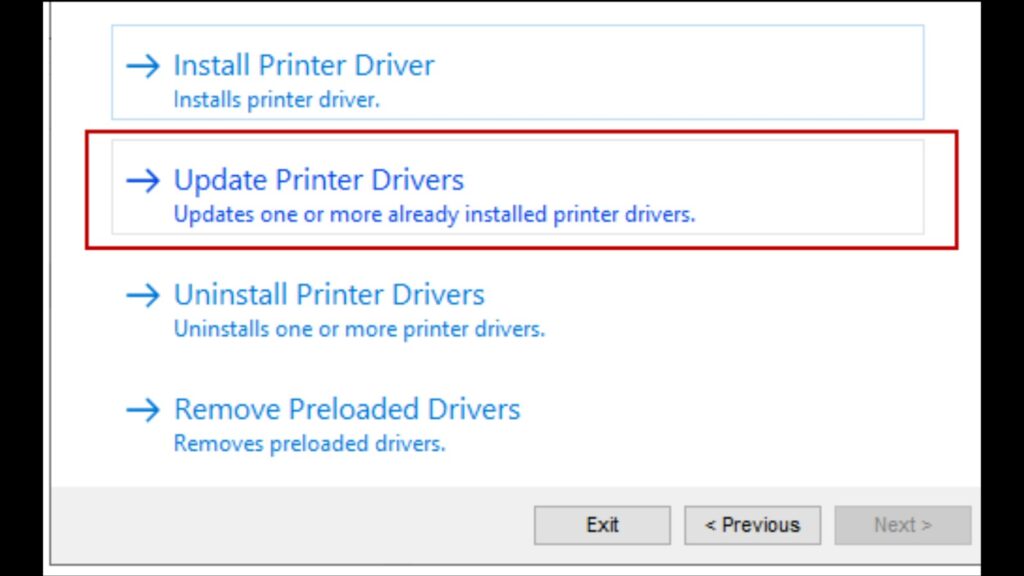Image resolution: width=1024 pixels, height=576 pixels.
Task: Click the 'Installs printer driver.' description text
Action: pos(276,100)
